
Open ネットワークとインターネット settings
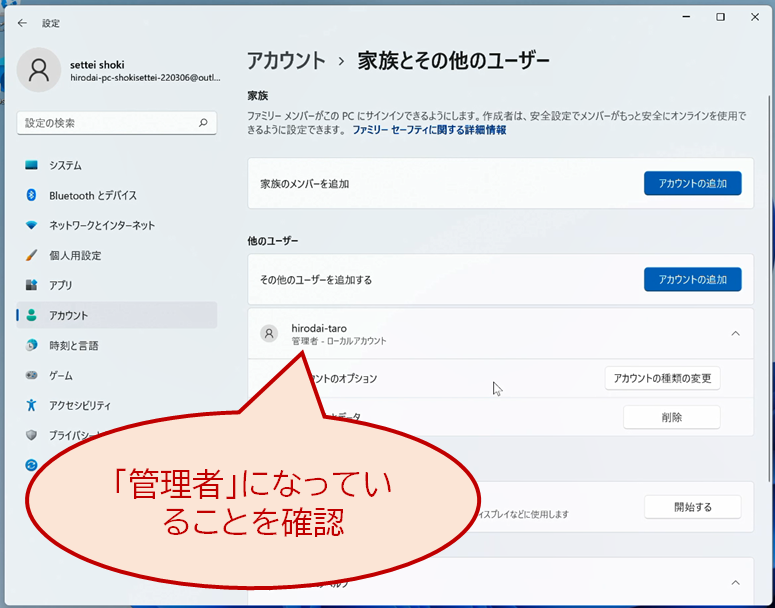tap(117, 225)
